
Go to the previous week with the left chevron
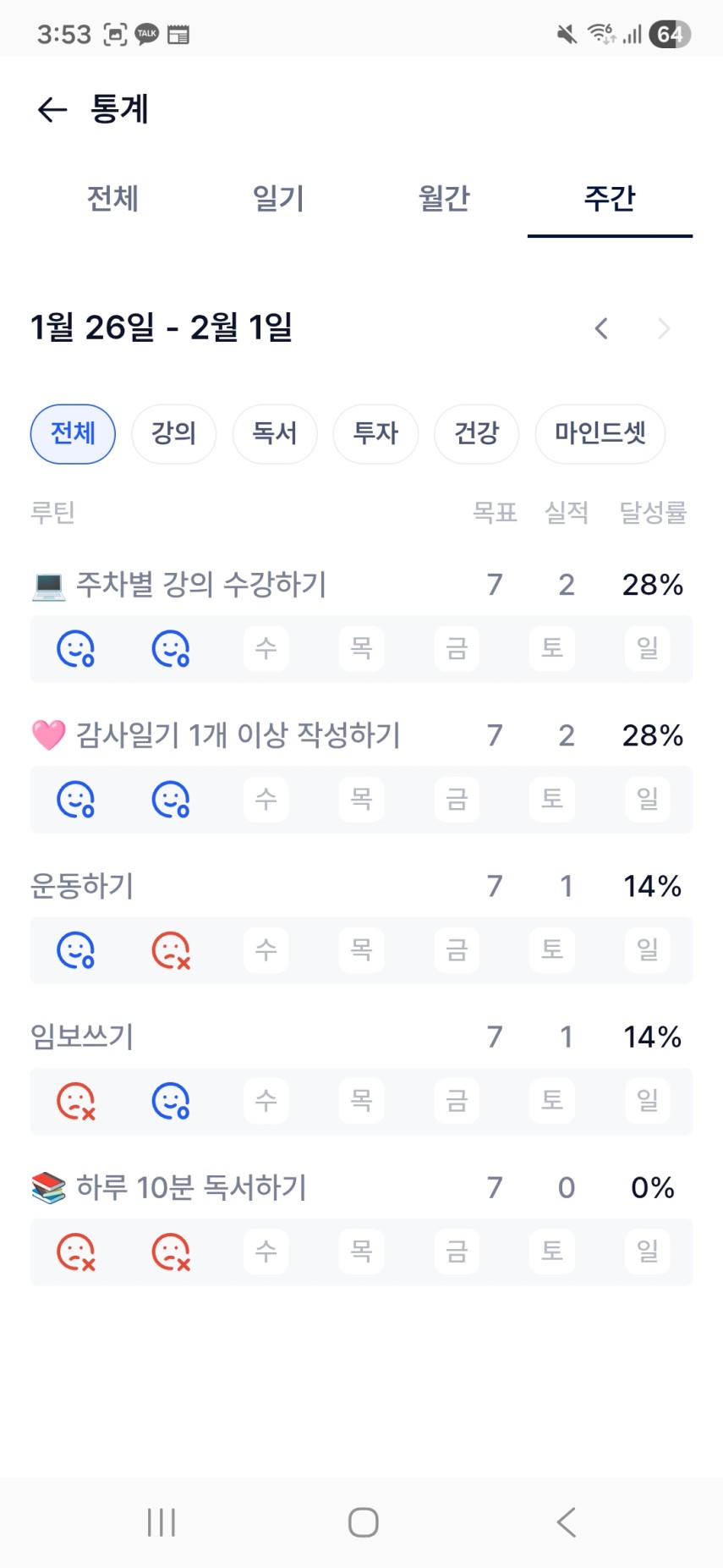point(601,328)
